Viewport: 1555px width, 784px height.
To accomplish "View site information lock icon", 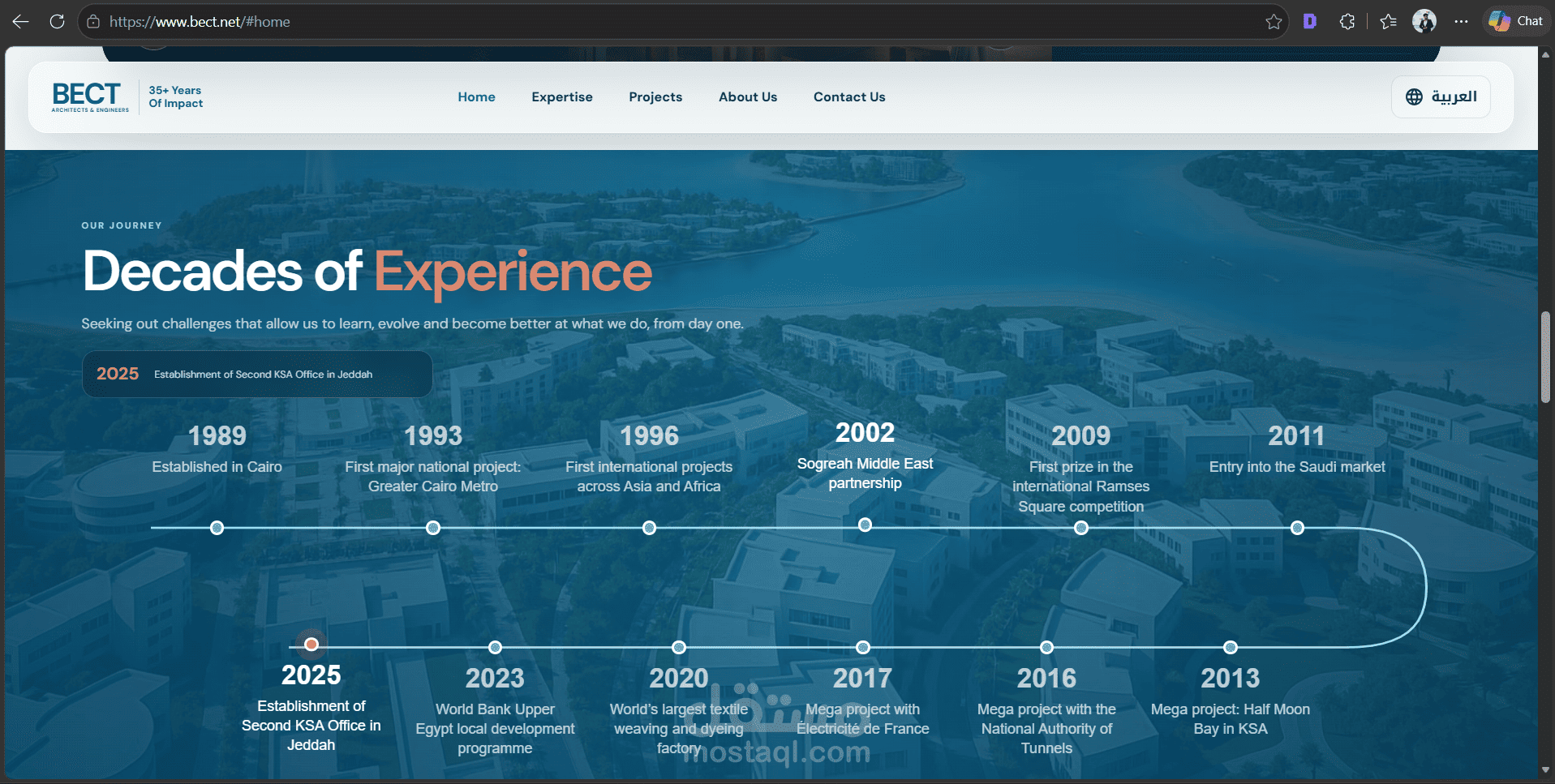I will point(93,22).
